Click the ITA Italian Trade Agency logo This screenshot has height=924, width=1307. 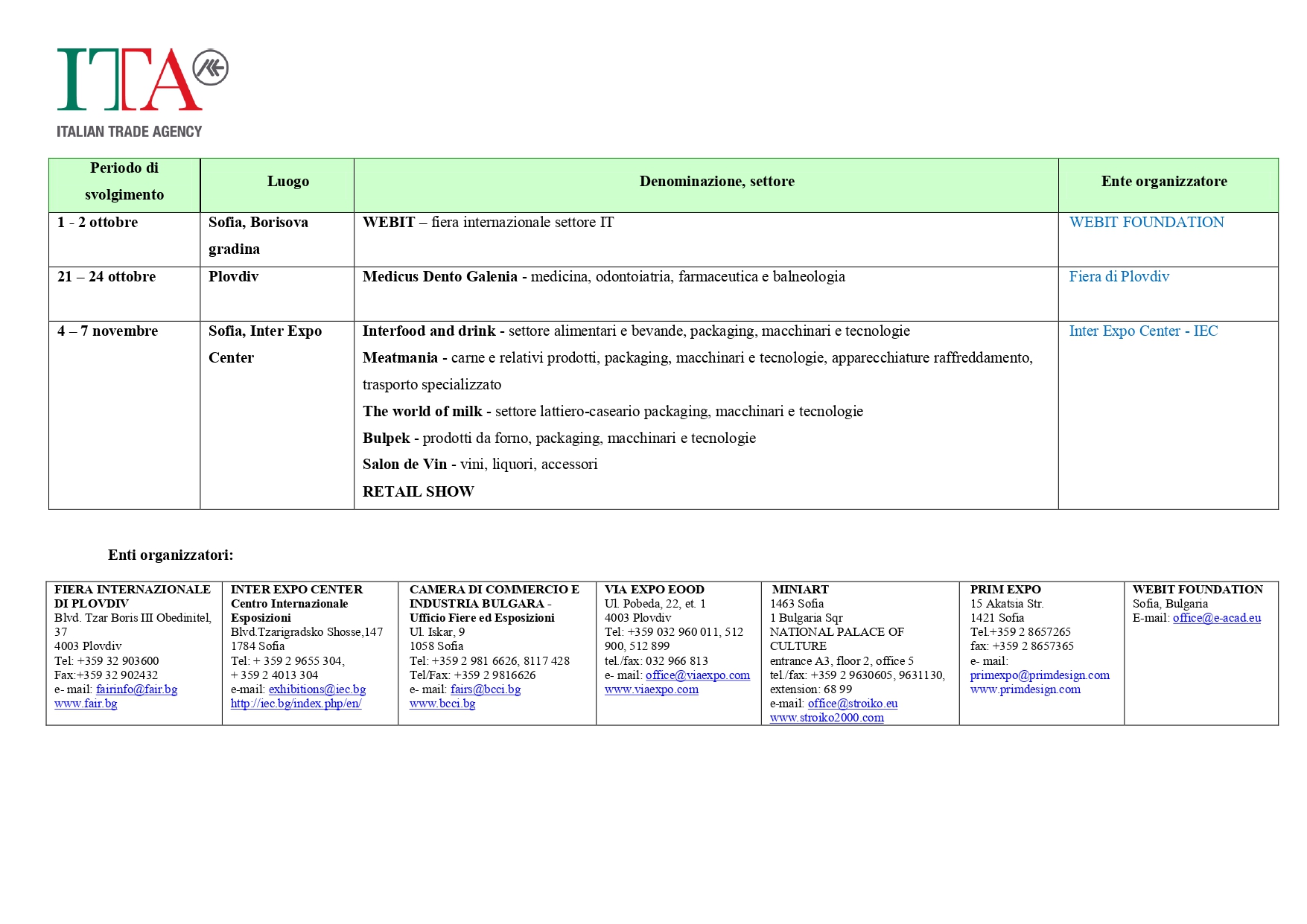[x=142, y=93]
